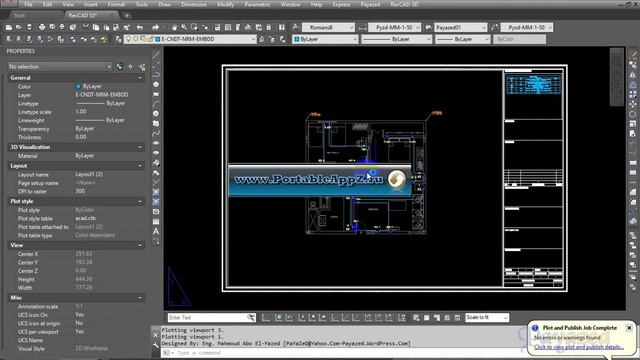Click the Plot style table value acad.ctb
Screen dimensions: 640x360
coord(86,218)
